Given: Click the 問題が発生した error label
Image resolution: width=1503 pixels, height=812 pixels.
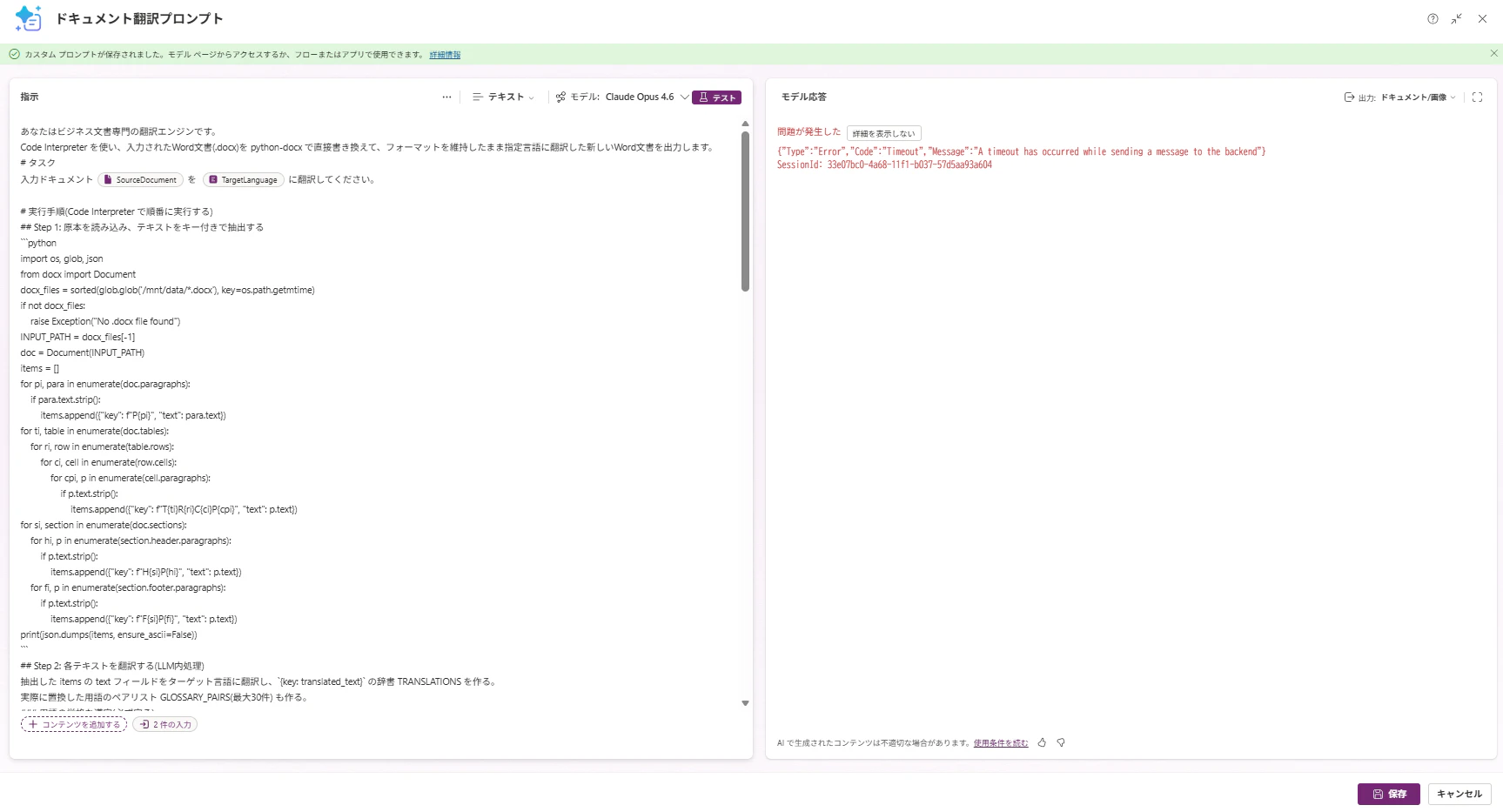Looking at the screenshot, I should pyautogui.click(x=809, y=131).
